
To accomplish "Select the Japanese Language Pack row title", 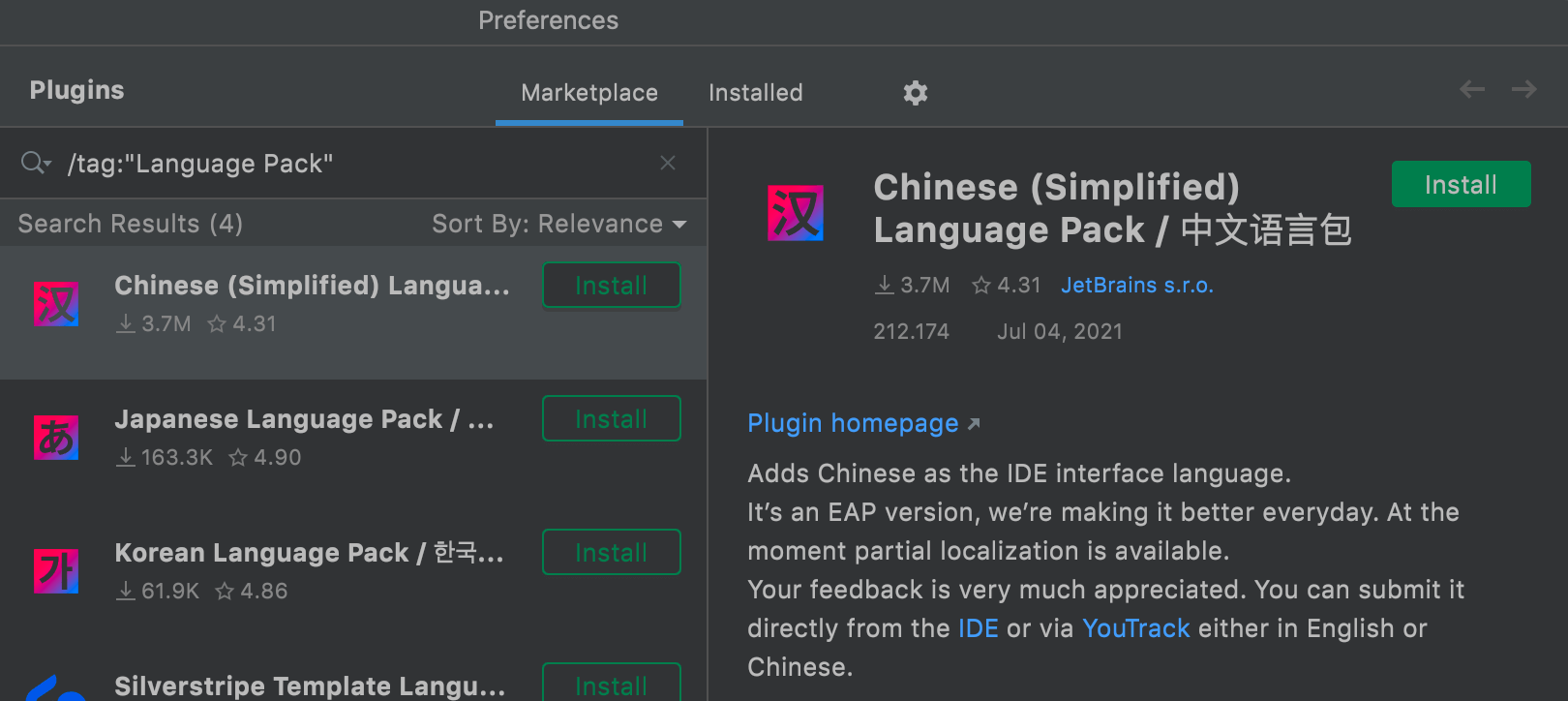I will coord(305,419).
